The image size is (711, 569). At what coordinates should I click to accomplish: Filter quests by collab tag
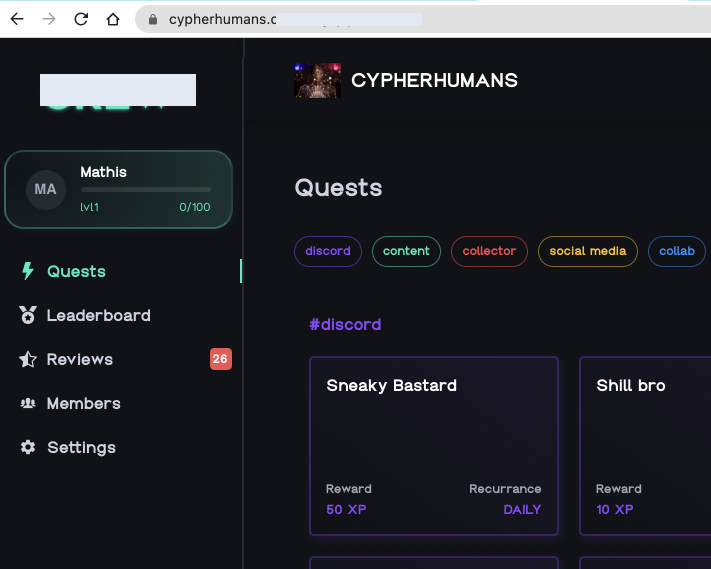677,251
